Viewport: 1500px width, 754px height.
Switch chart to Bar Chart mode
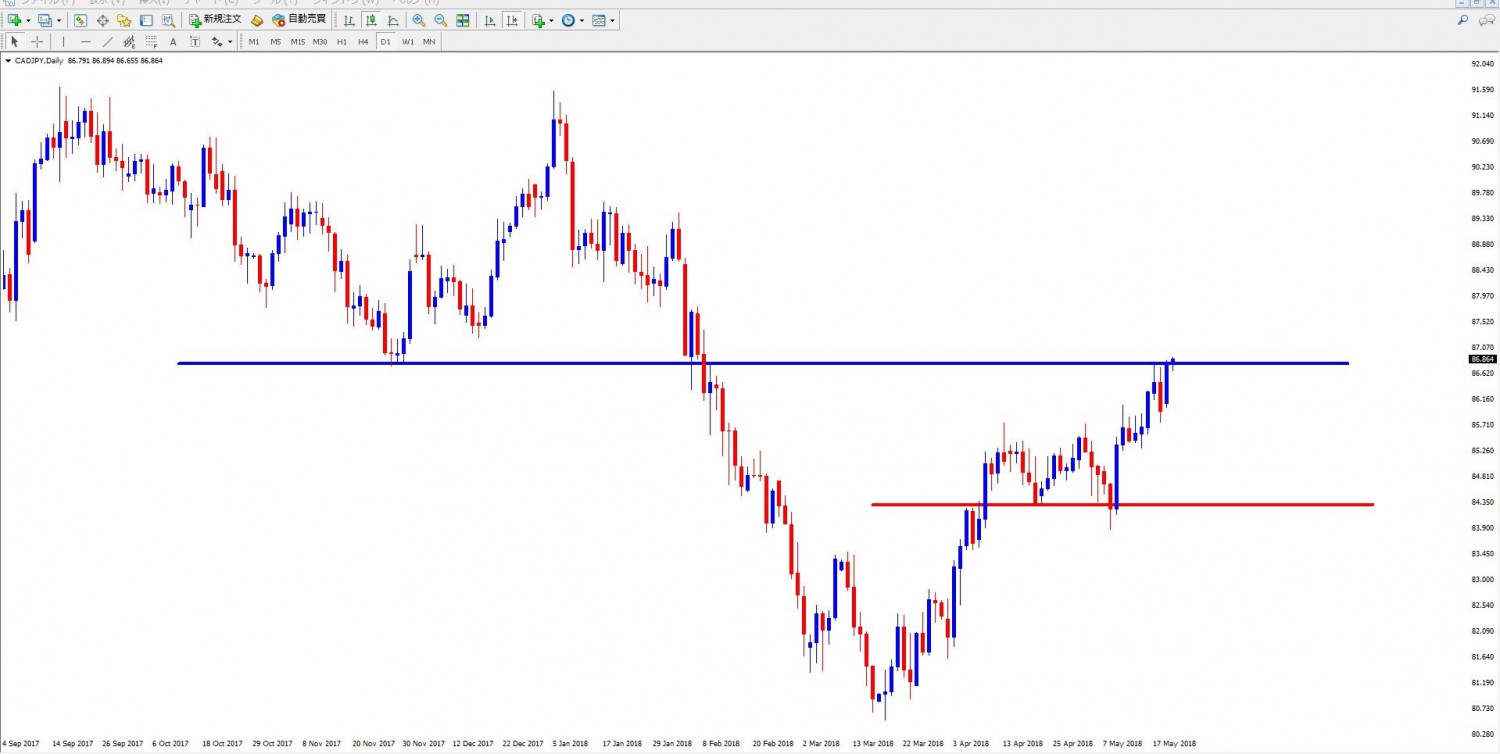(349, 20)
